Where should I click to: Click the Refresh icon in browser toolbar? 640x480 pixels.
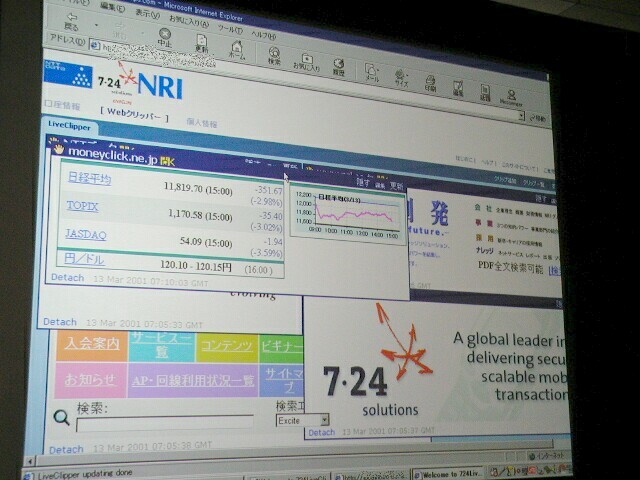(202, 44)
